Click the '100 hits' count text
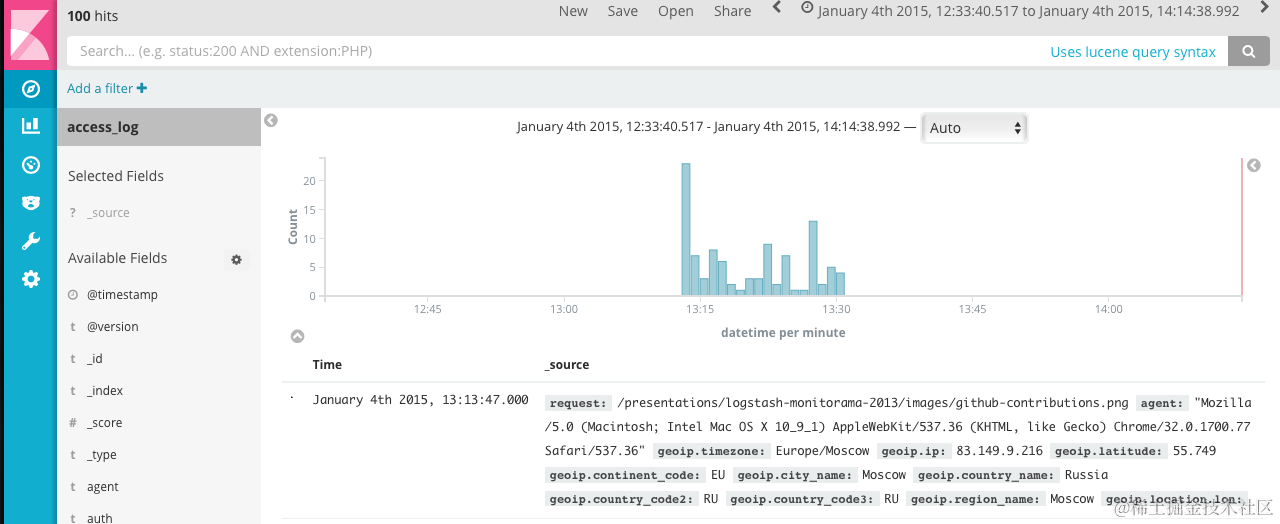Screen dimensions: 1280x524 92,16
